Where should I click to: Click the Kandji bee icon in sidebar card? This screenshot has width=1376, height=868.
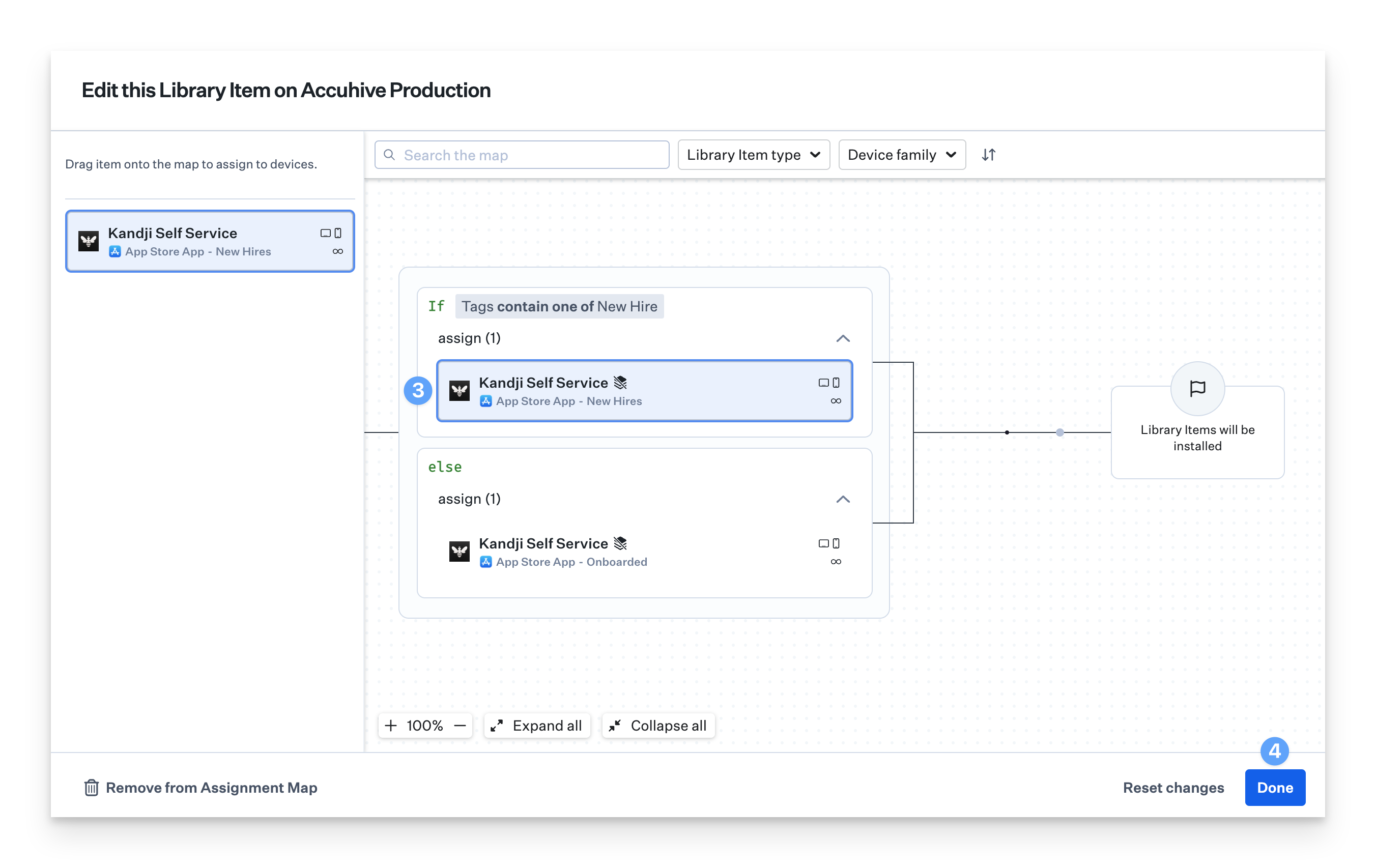89,241
